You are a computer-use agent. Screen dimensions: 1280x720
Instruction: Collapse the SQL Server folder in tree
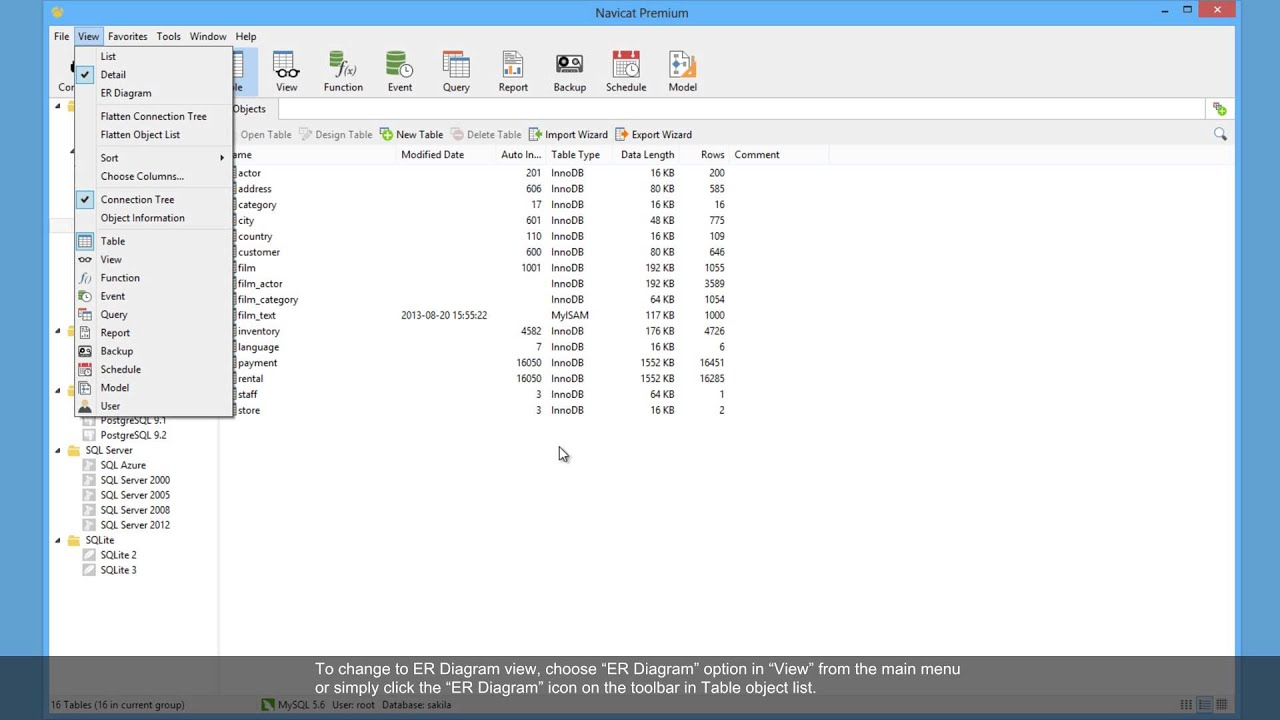point(57,450)
